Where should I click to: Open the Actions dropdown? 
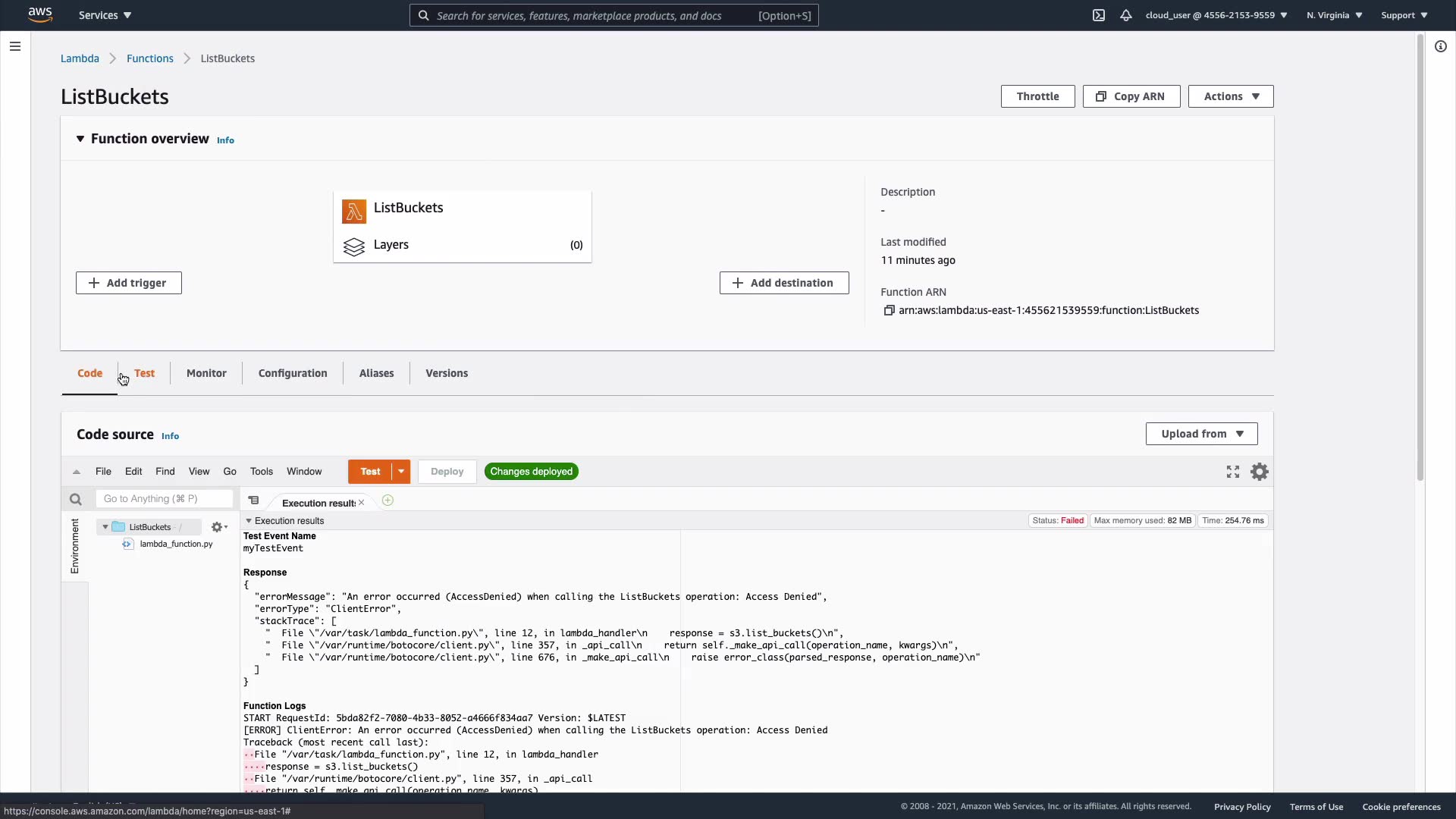1230,96
